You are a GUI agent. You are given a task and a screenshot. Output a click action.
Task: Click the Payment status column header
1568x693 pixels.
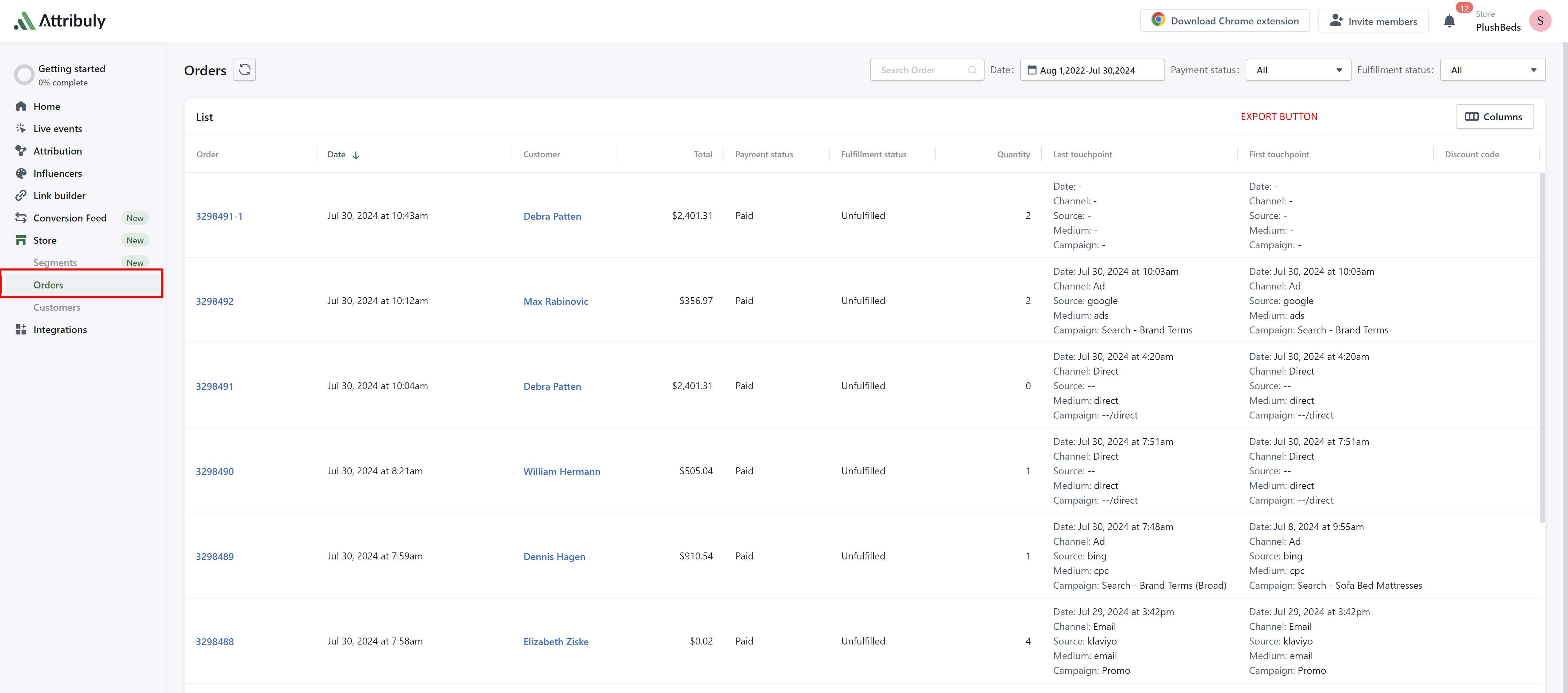(x=764, y=155)
